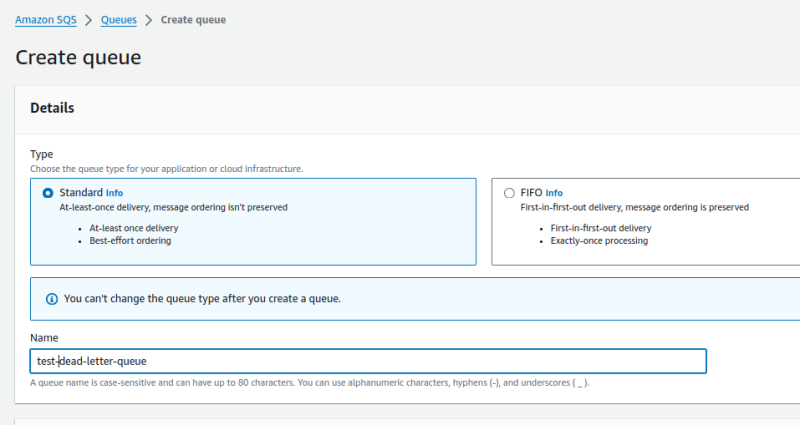Click the Standard card's at-least-once delivery description

point(173,207)
